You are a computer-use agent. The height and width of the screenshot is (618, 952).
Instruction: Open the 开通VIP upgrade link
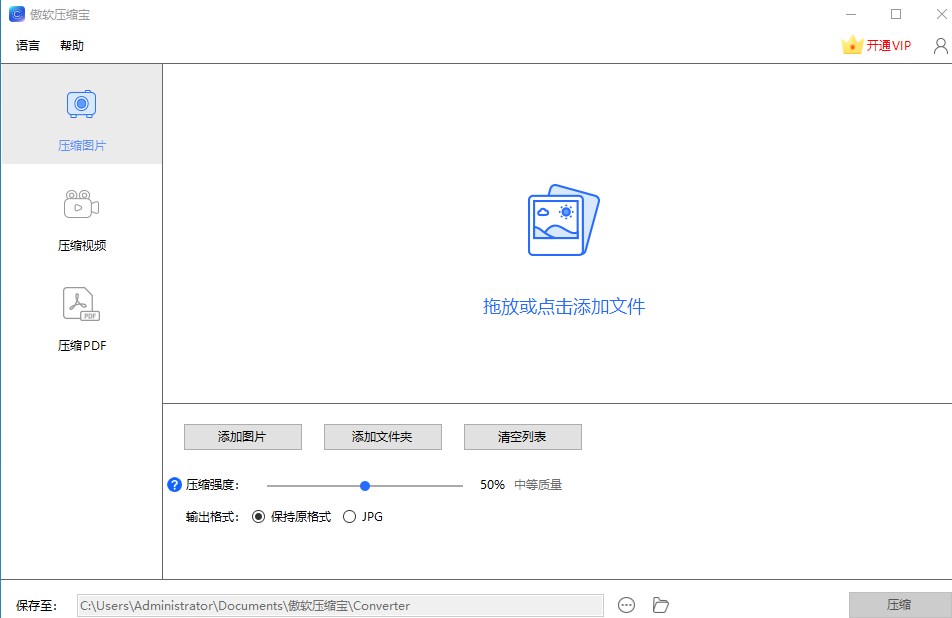888,45
